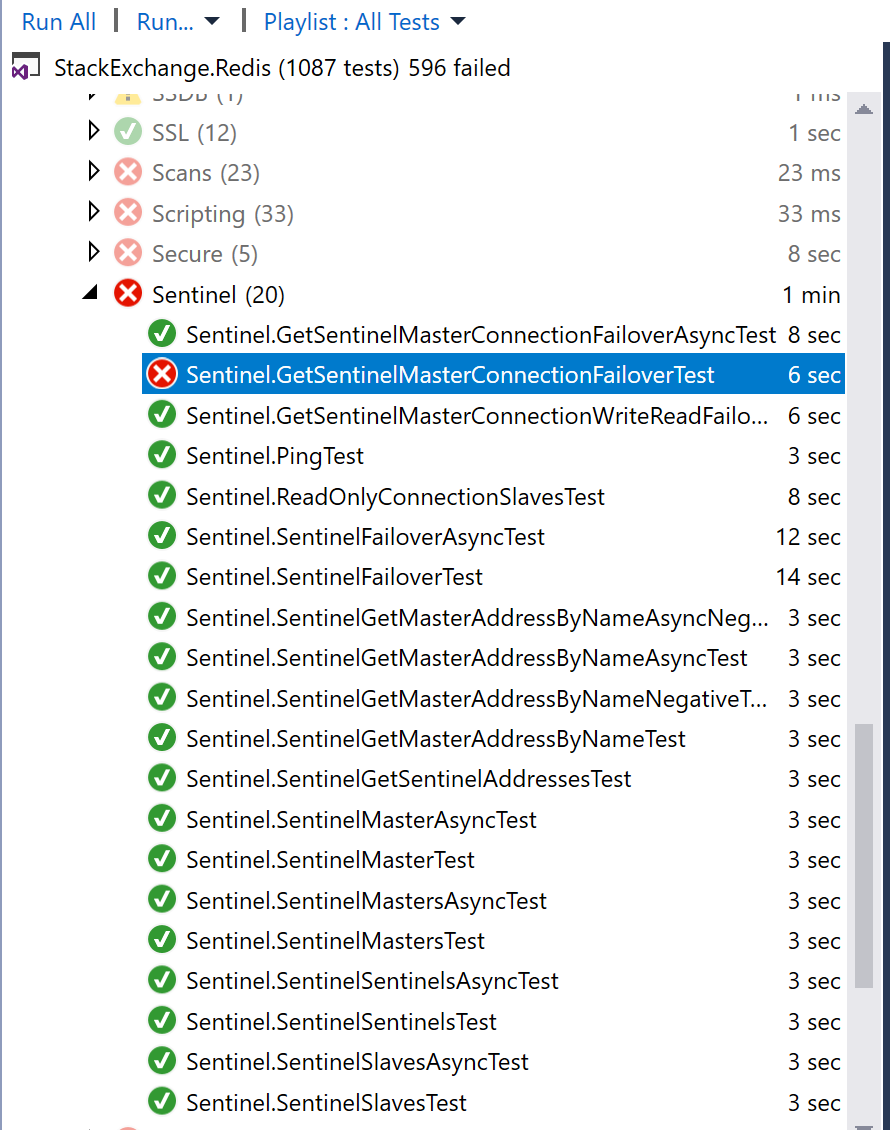Click passed icon of Sentinel.SentinelSentinelsTest
890x1130 pixels.
click(161, 1020)
